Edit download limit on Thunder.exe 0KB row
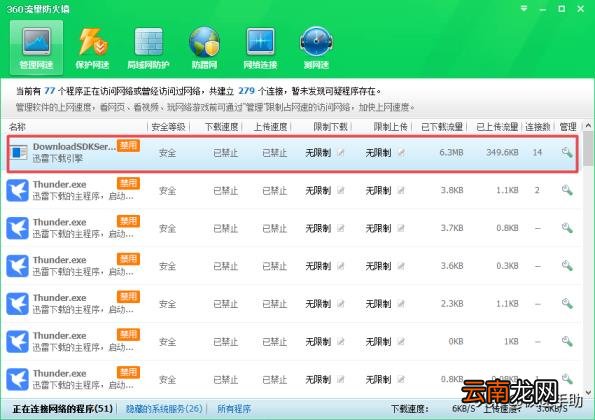 pyautogui.click(x=341, y=341)
